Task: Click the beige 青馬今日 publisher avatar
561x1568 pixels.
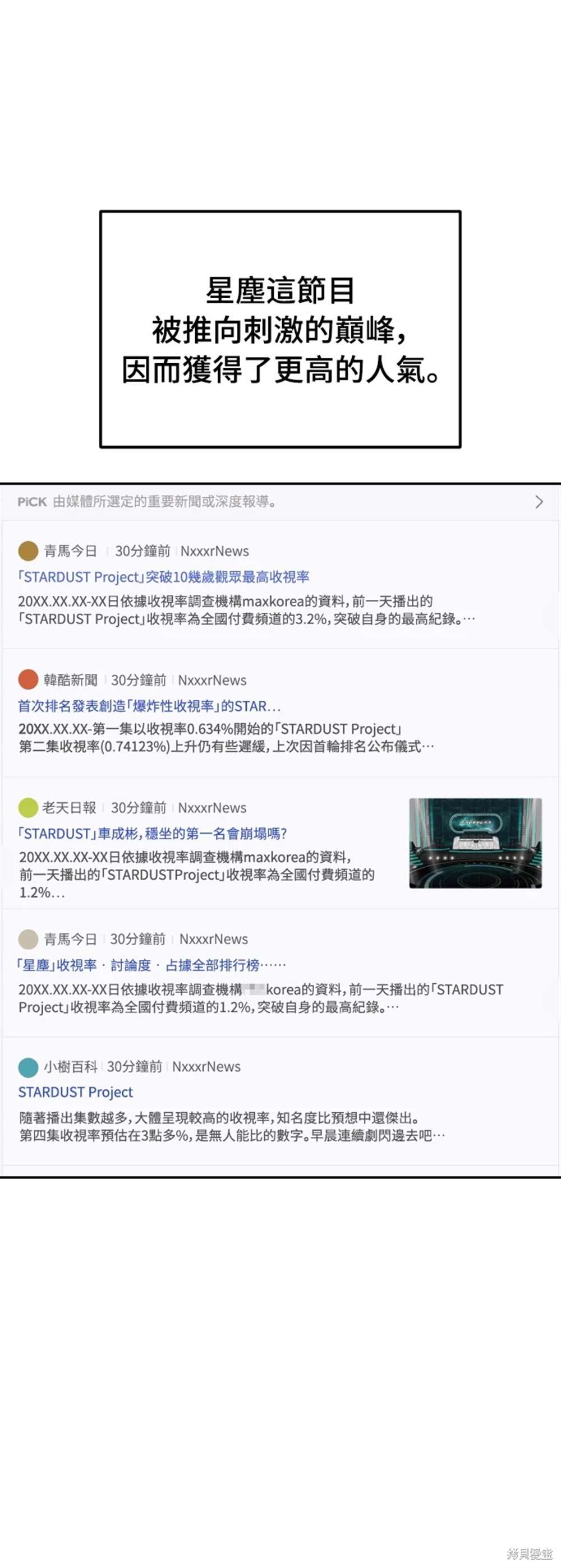Action: [28, 938]
